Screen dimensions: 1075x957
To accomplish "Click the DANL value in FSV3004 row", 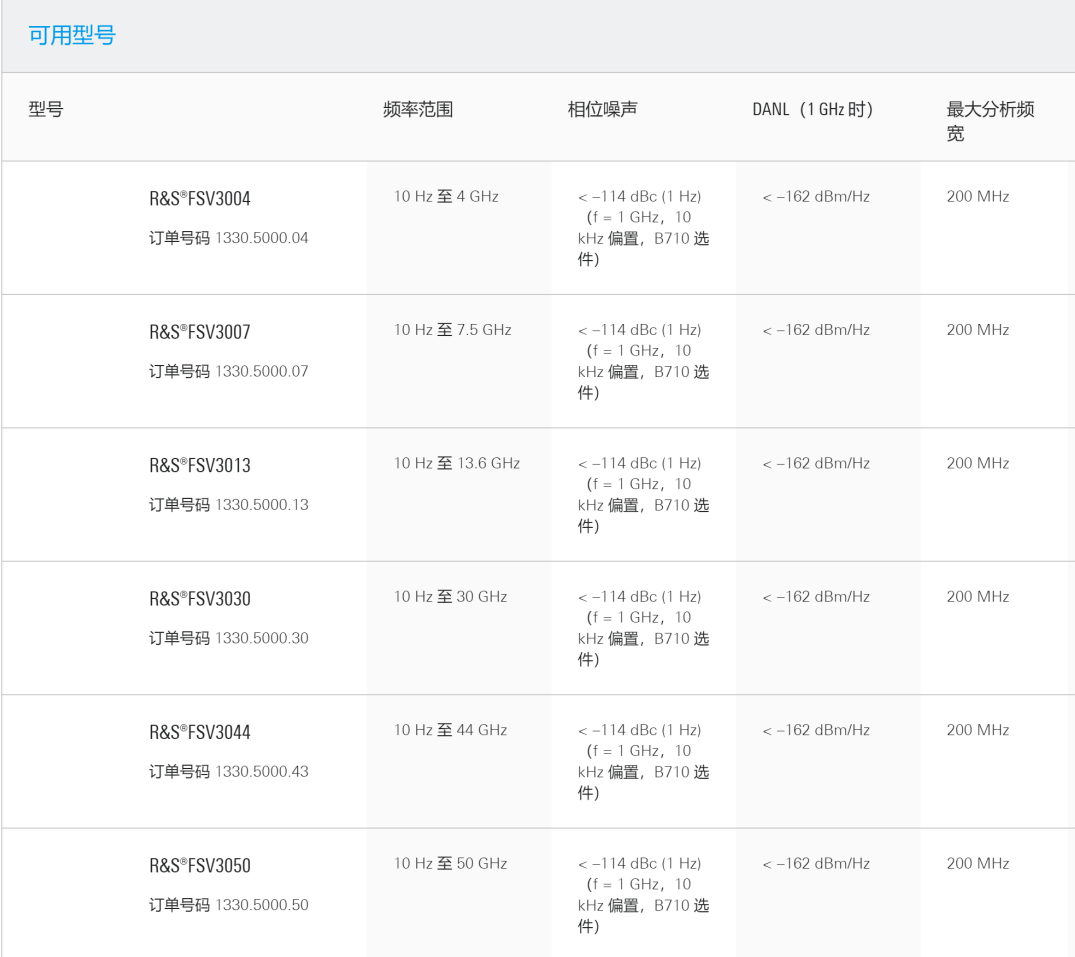I will point(816,197).
